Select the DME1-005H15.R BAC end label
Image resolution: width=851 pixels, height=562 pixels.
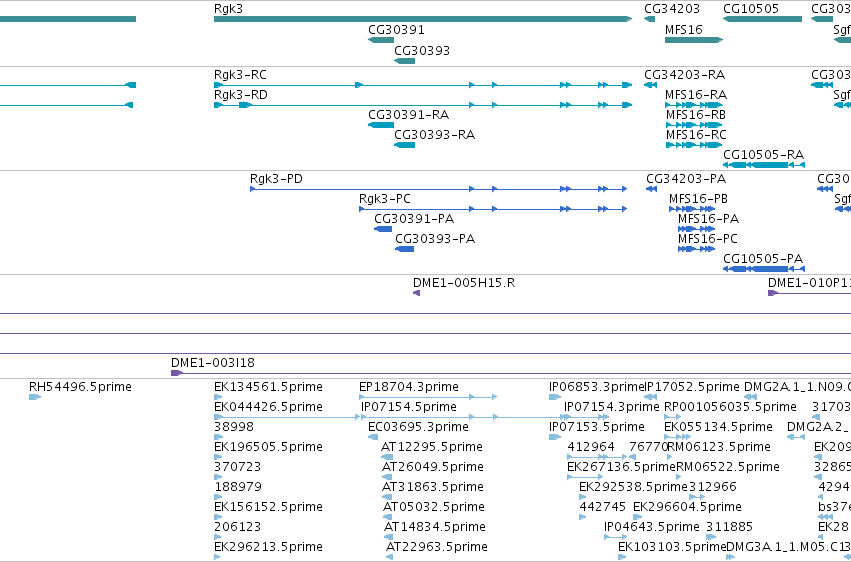[464, 283]
